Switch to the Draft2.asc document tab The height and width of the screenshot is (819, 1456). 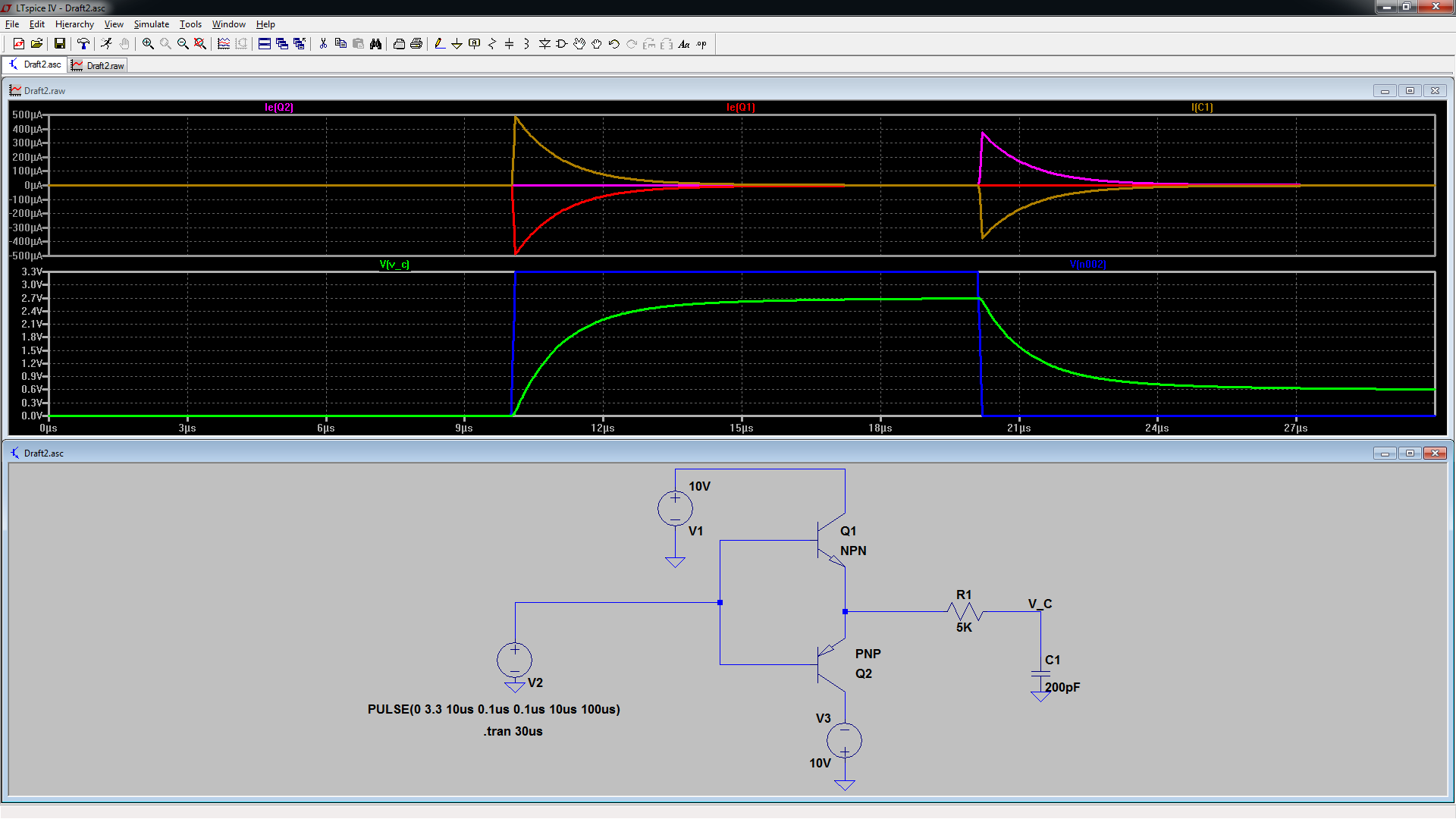35,64
